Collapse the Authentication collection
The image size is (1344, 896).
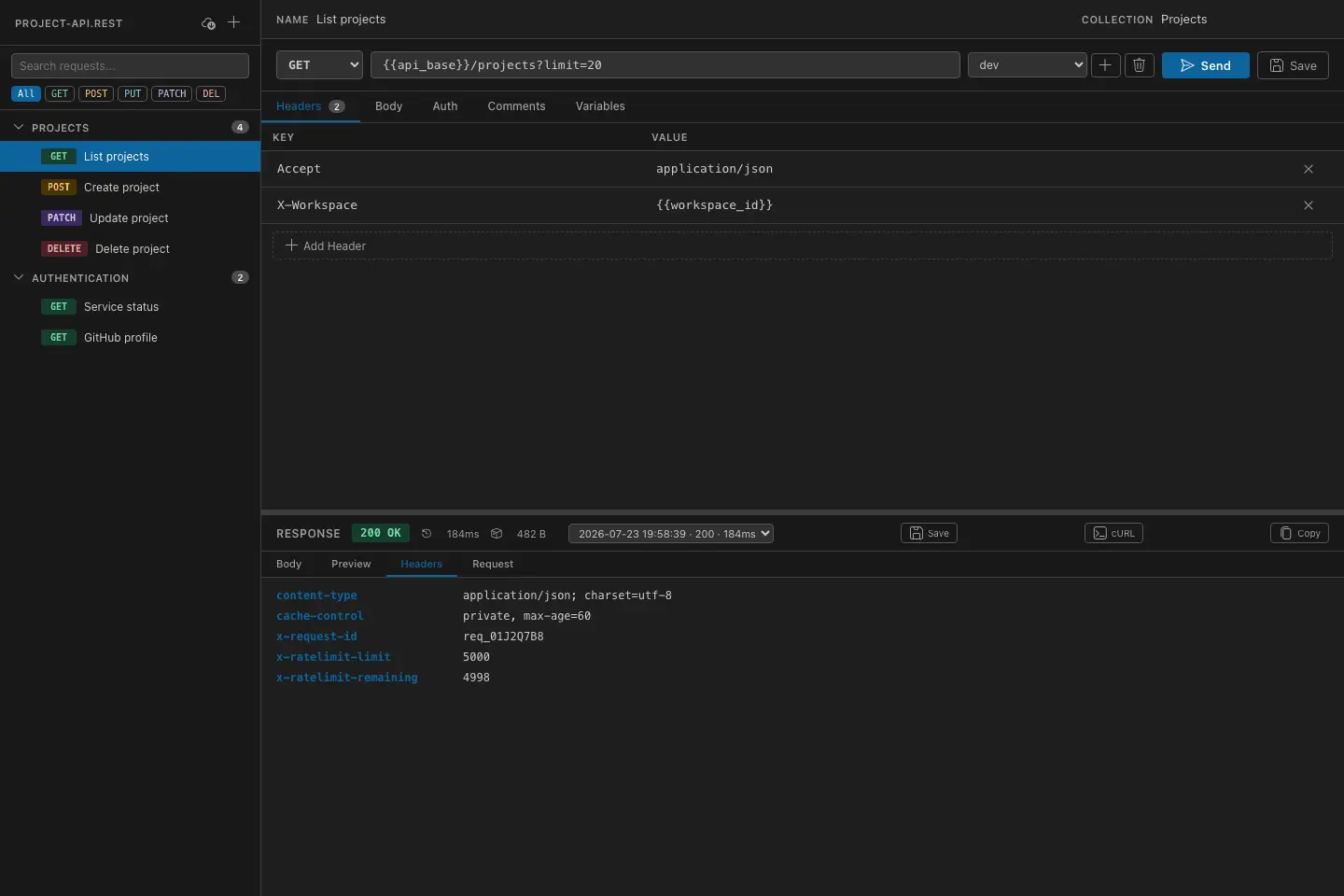(x=19, y=277)
